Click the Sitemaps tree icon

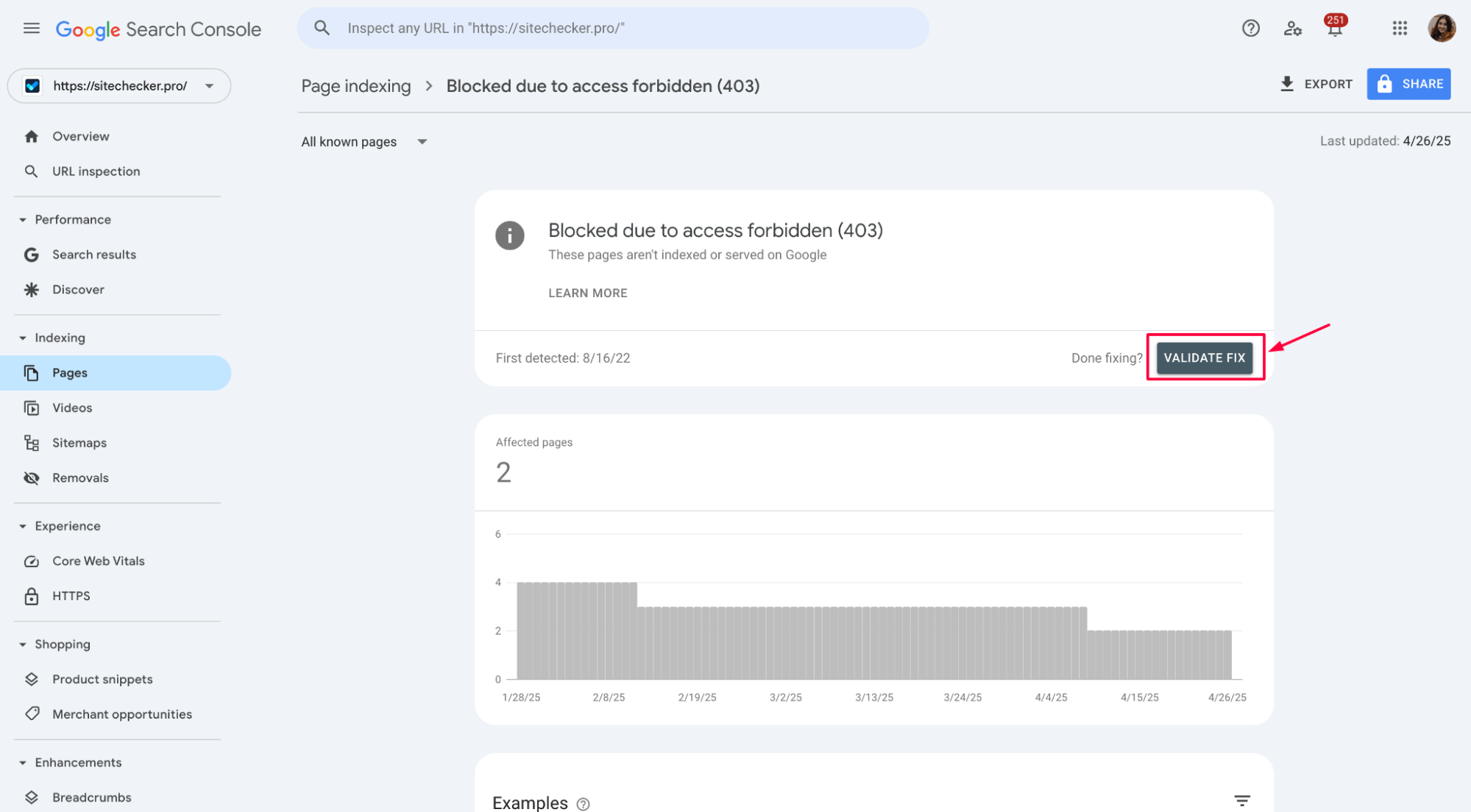pos(32,443)
